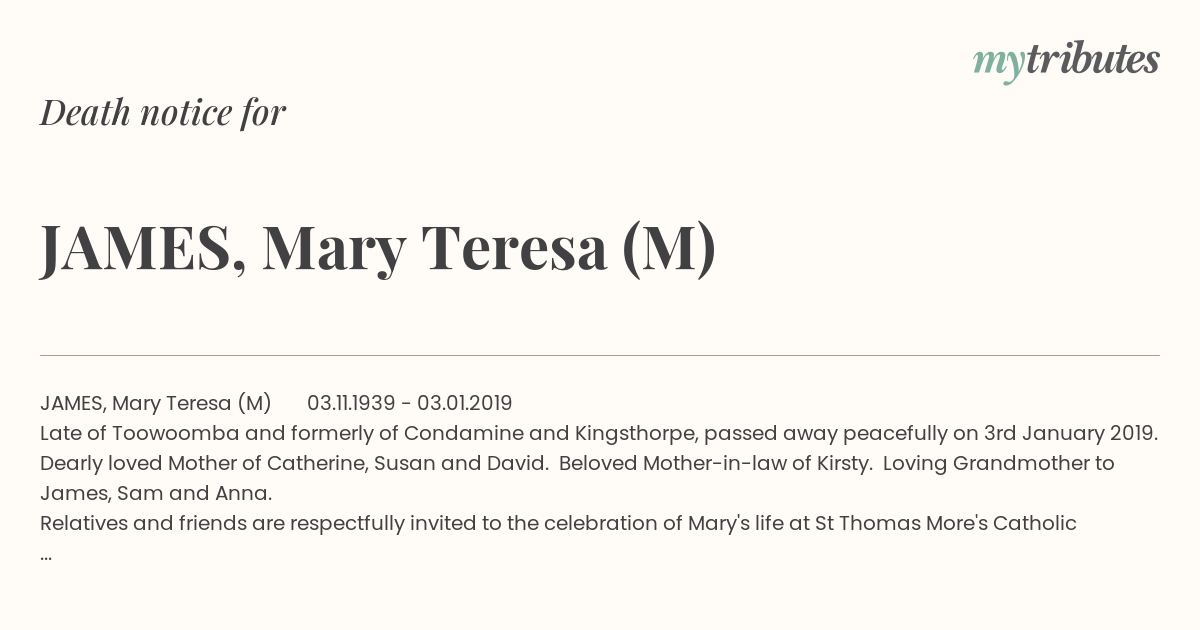The width and height of the screenshot is (1200, 630).
Task: Click the "(M)" in the large title
Action: [x=668, y=249]
